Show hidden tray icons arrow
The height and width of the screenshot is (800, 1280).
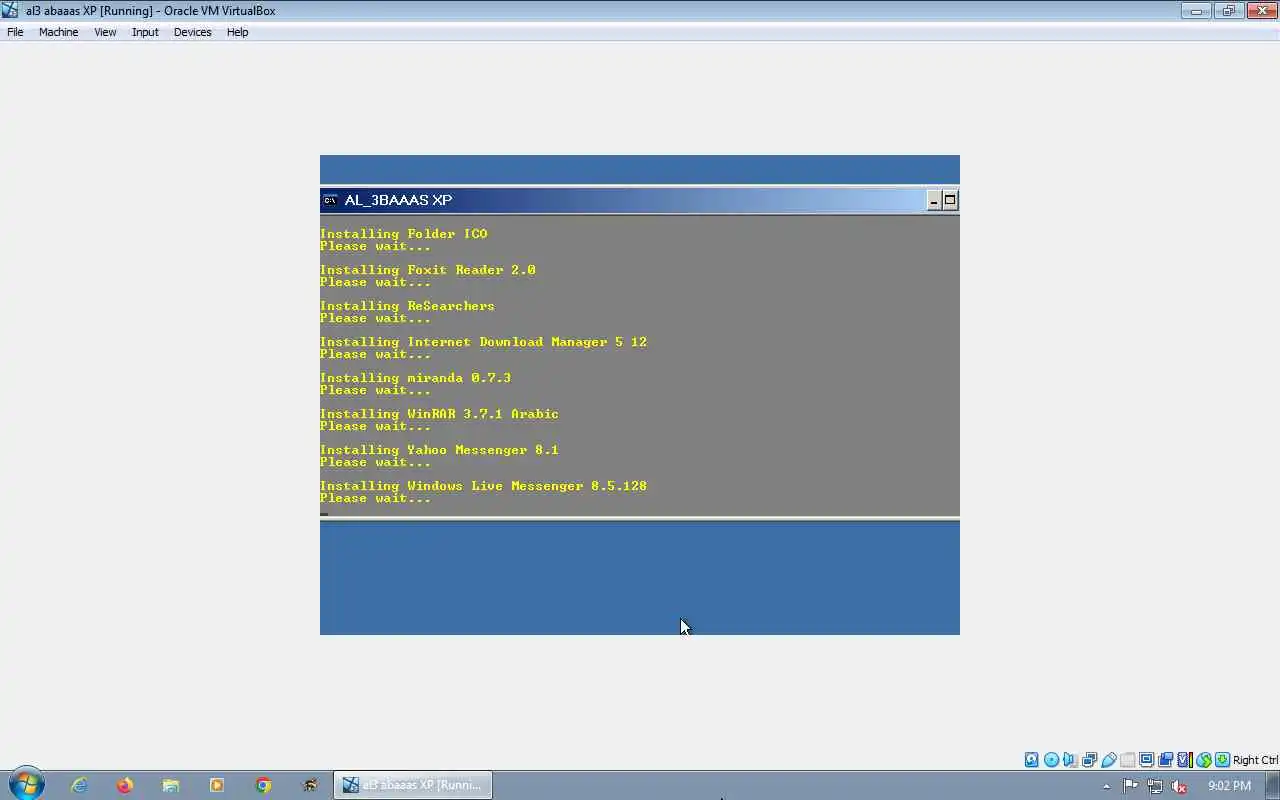click(1106, 786)
